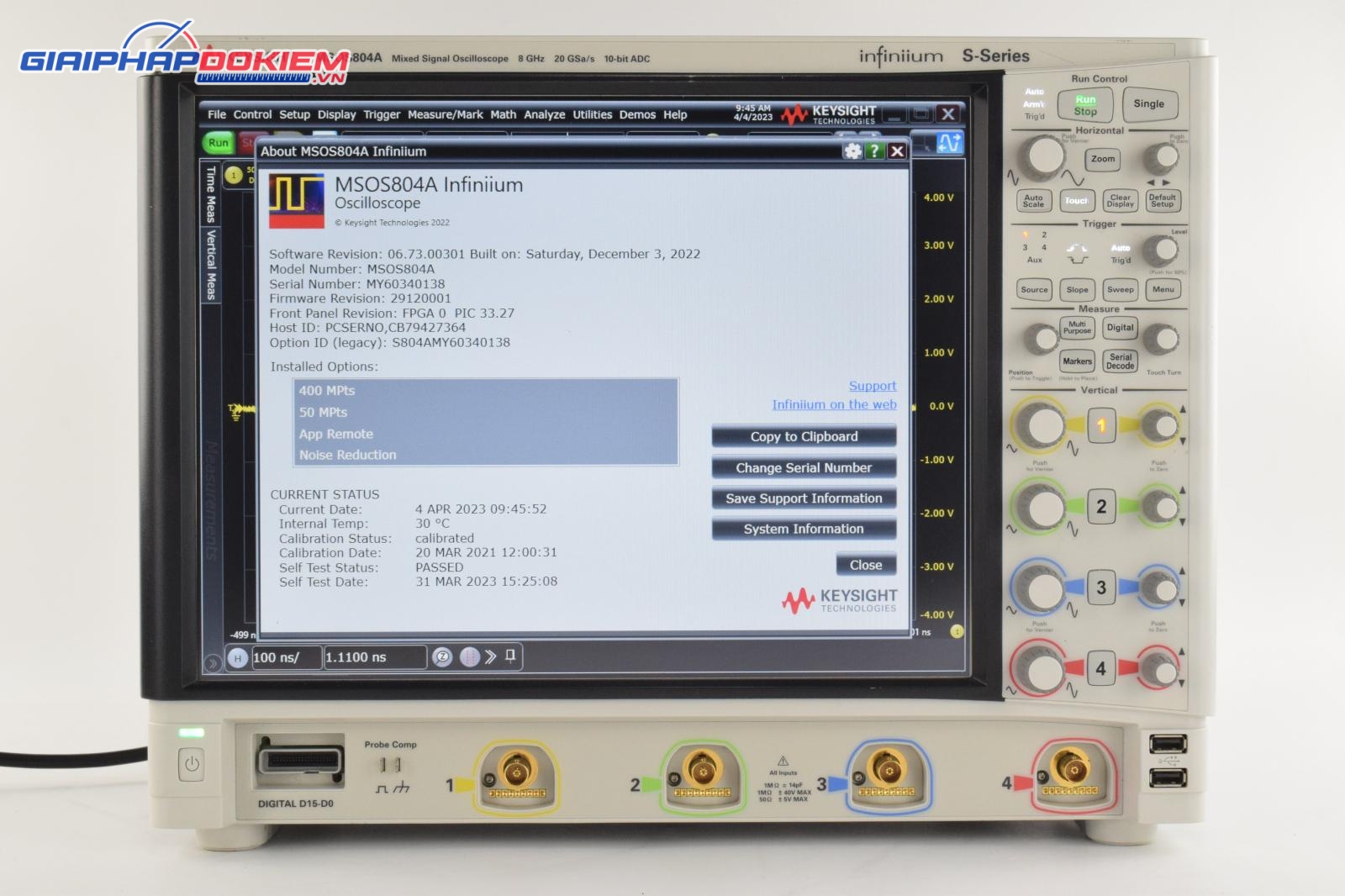Screen dimensions: 1345x896
Task: Push the Default Setup key
Action: [1163, 201]
